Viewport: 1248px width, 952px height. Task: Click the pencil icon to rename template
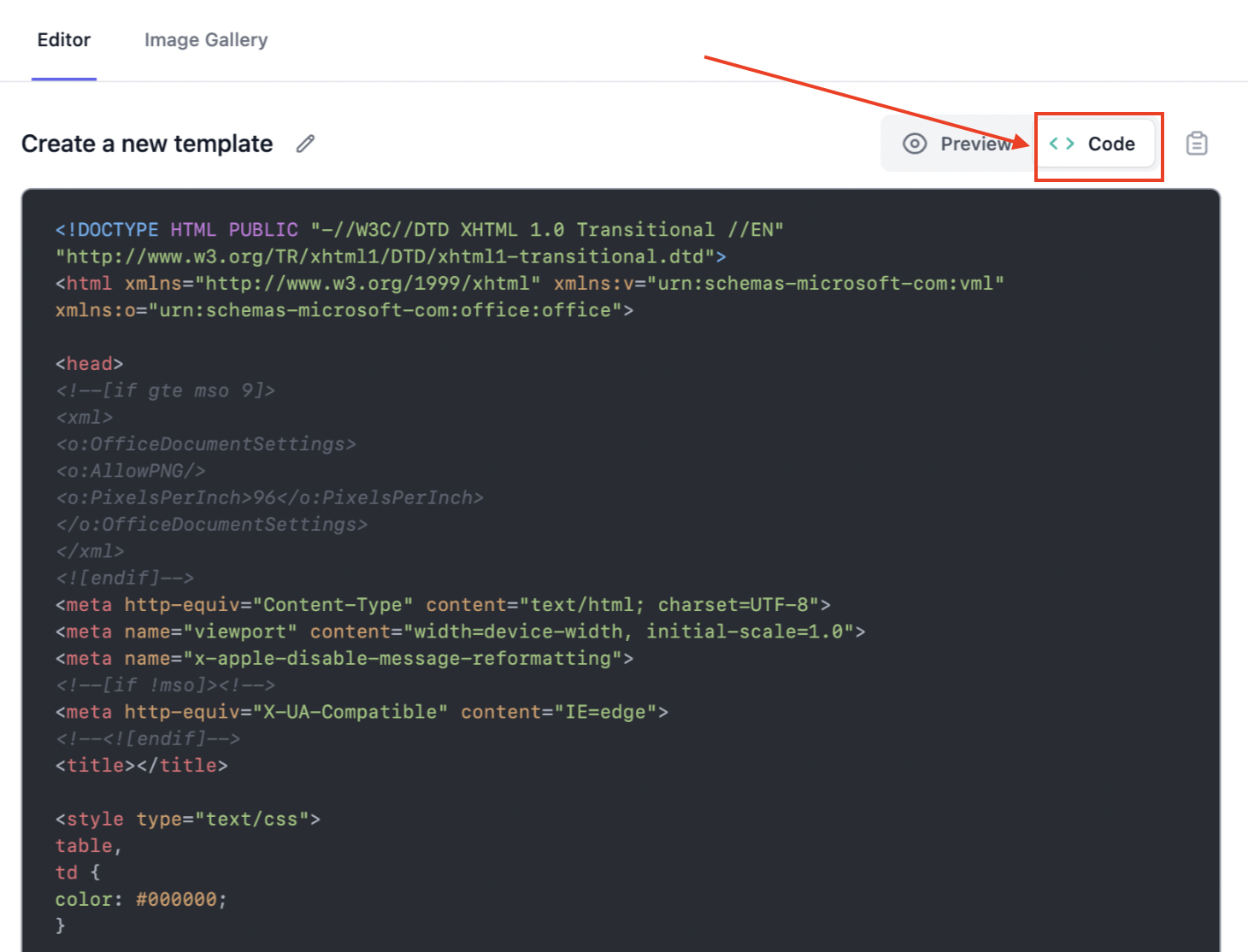(305, 144)
